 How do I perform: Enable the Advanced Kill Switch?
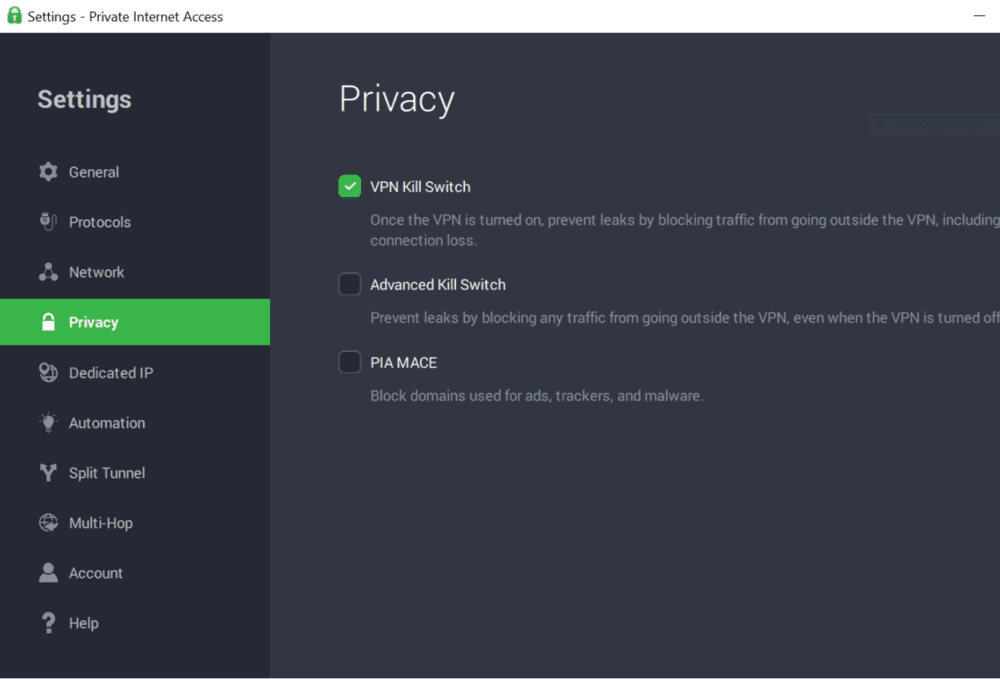[x=349, y=284]
